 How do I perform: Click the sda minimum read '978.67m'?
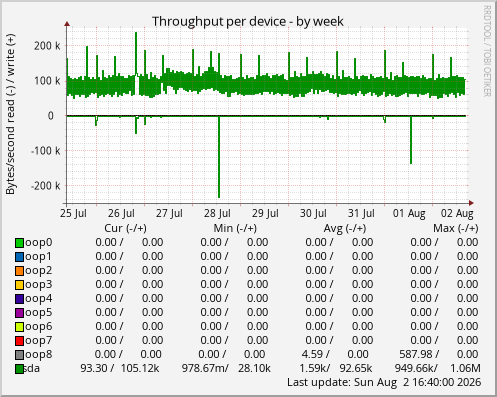(203, 368)
